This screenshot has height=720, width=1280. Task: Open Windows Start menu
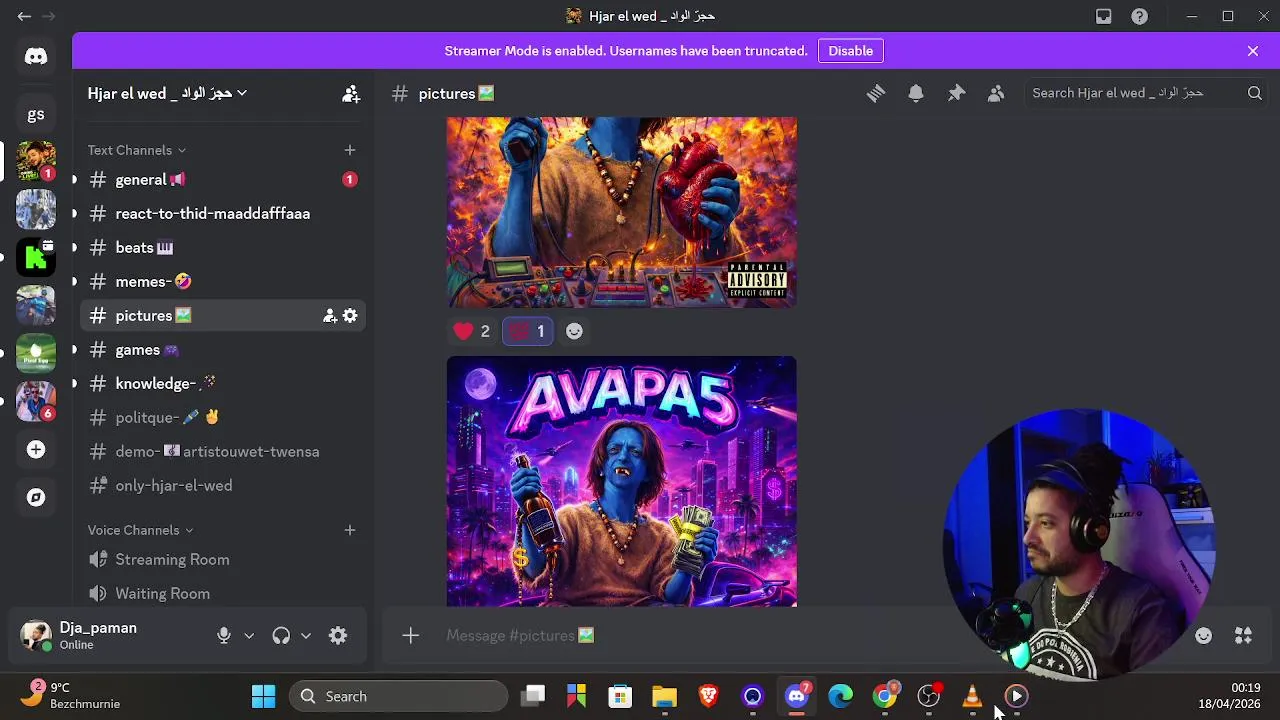[264, 696]
